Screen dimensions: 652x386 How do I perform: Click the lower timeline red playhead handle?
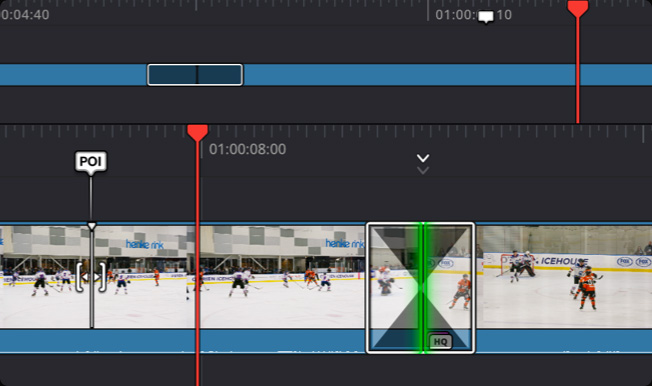point(198,133)
